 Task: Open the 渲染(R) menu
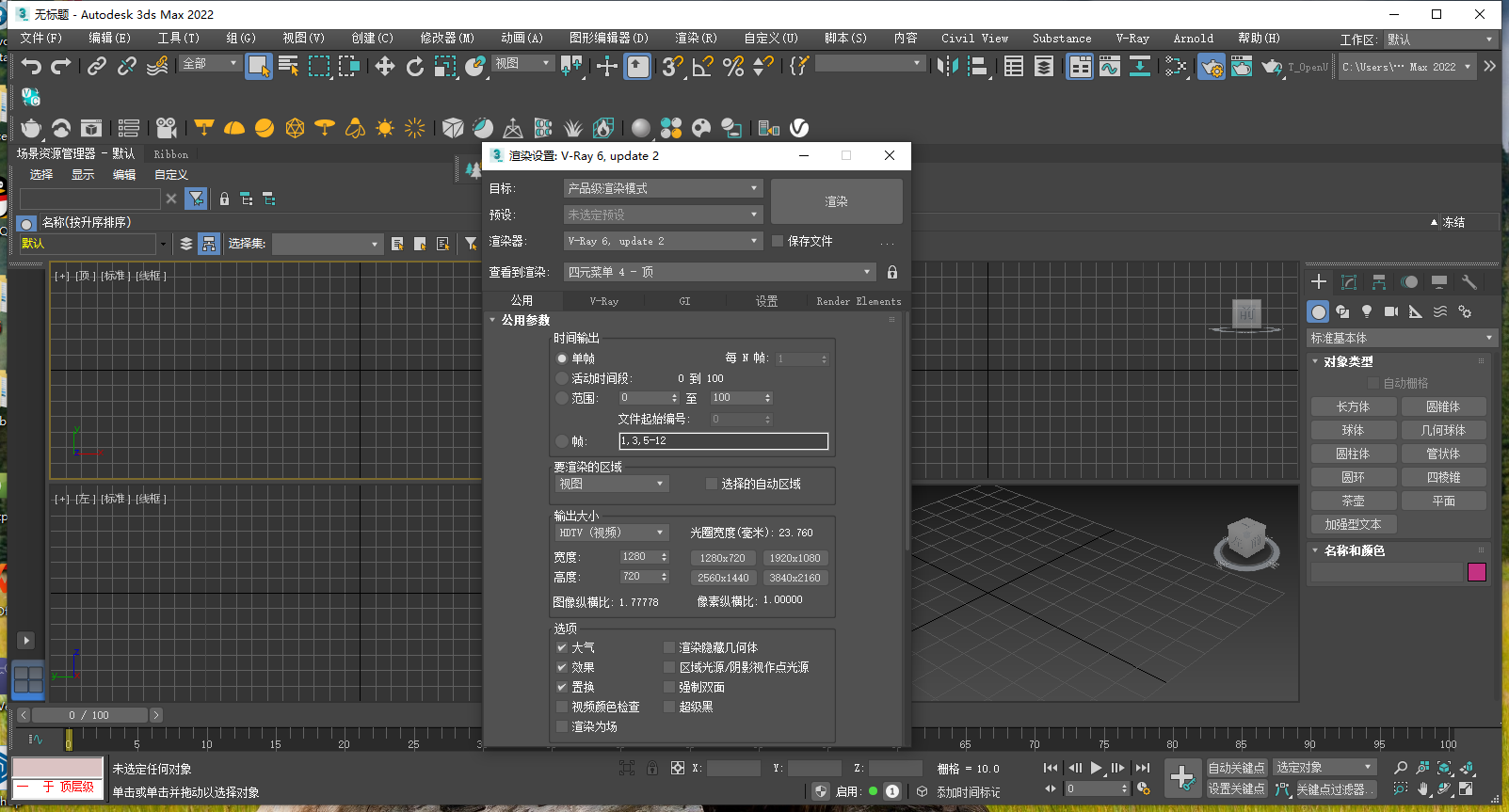coord(696,39)
